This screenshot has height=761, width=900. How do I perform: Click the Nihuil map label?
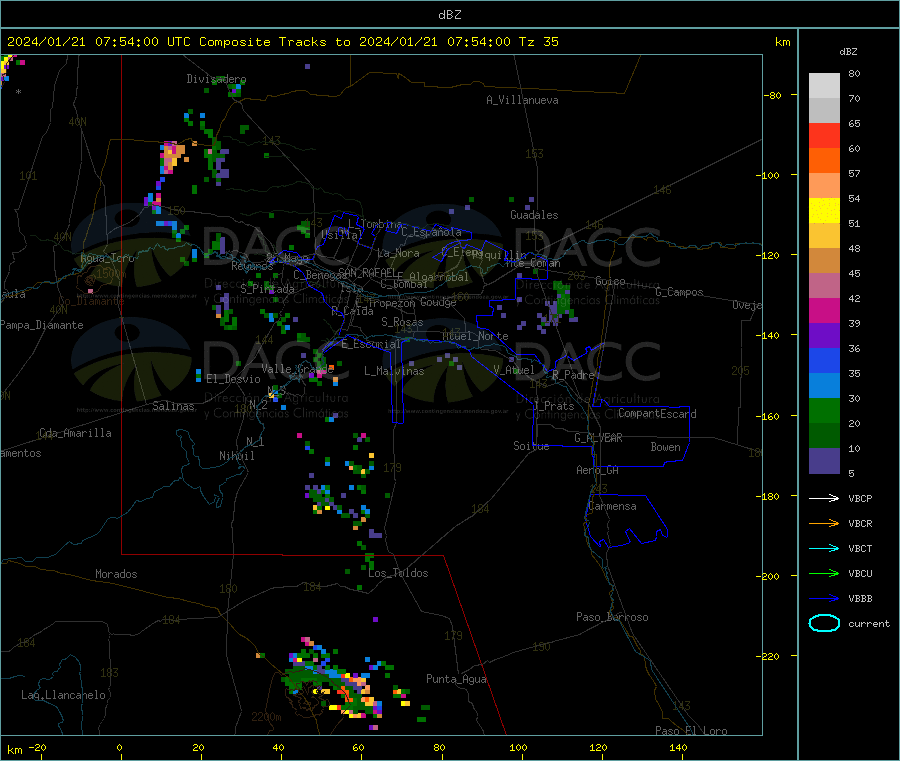click(x=237, y=456)
